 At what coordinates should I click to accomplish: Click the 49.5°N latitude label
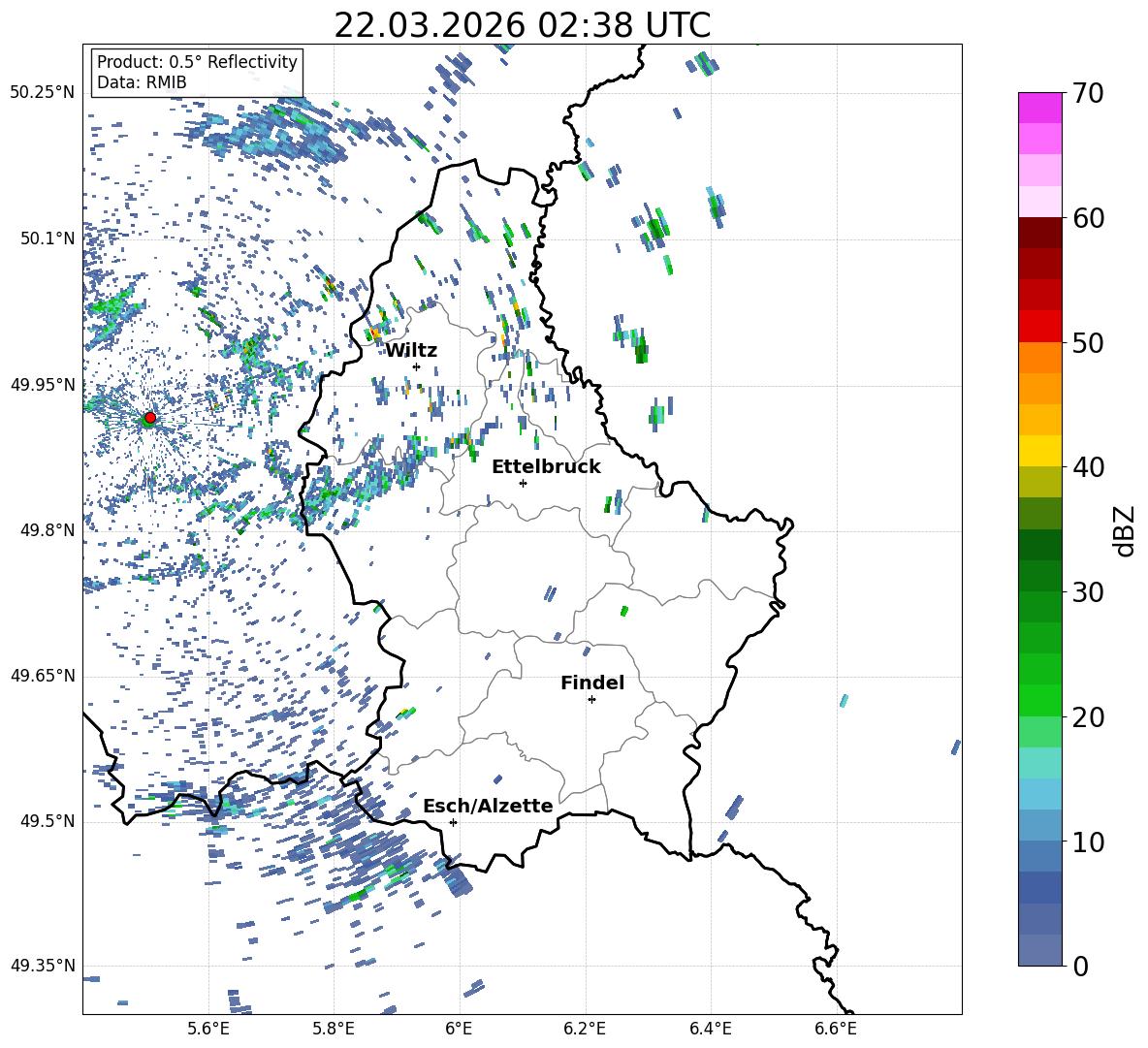48,821
